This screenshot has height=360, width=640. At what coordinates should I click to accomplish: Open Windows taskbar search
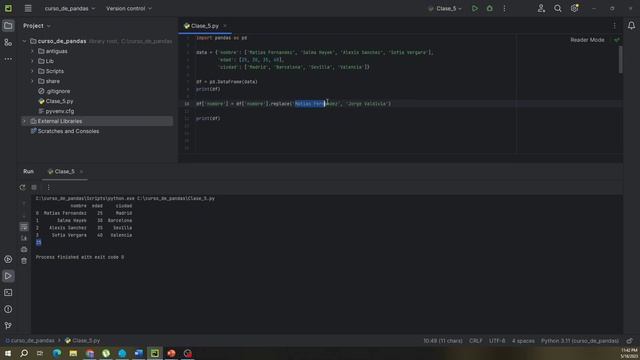tap(24, 353)
